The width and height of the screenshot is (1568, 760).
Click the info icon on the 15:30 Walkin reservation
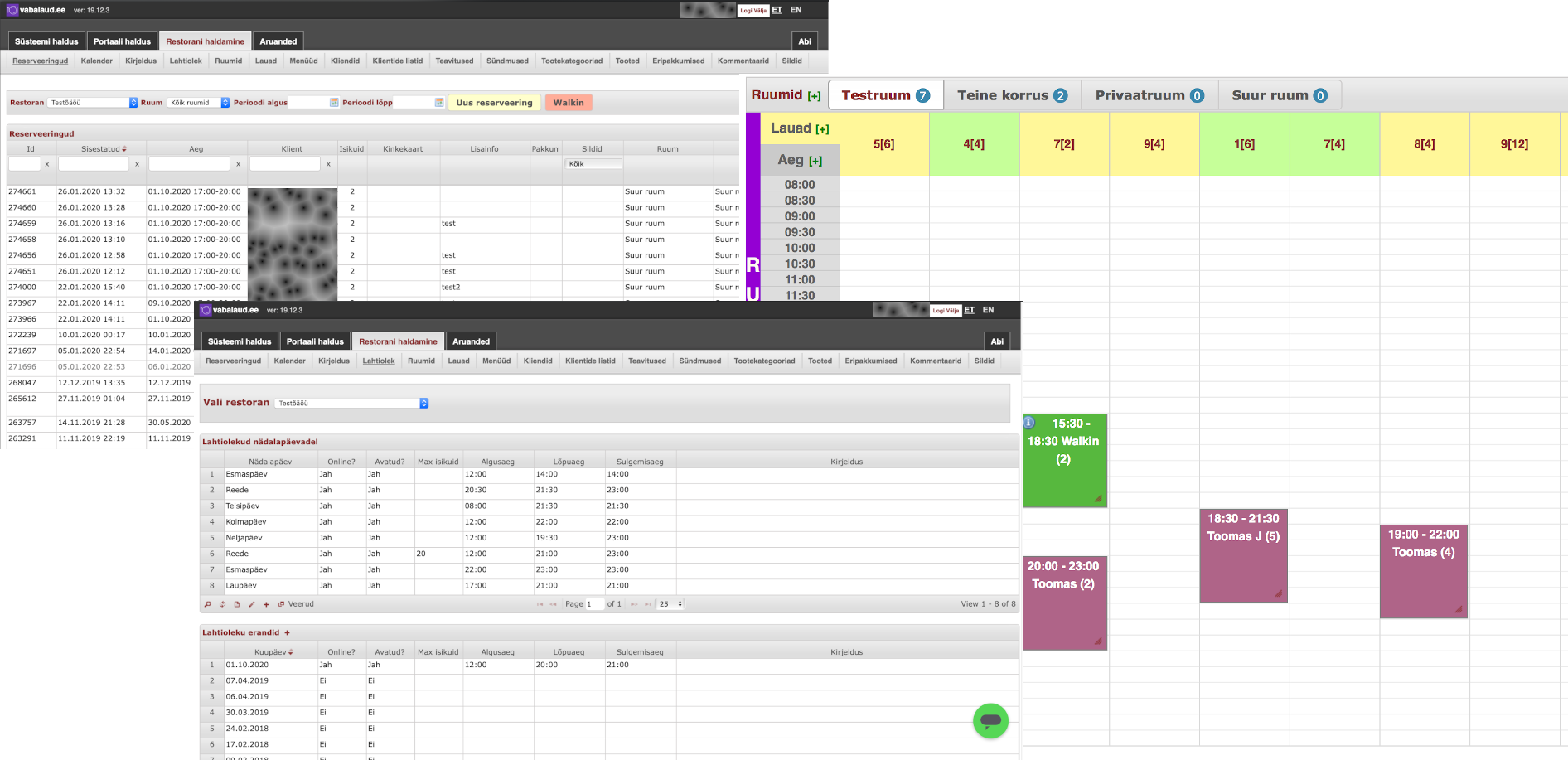[x=1029, y=423]
